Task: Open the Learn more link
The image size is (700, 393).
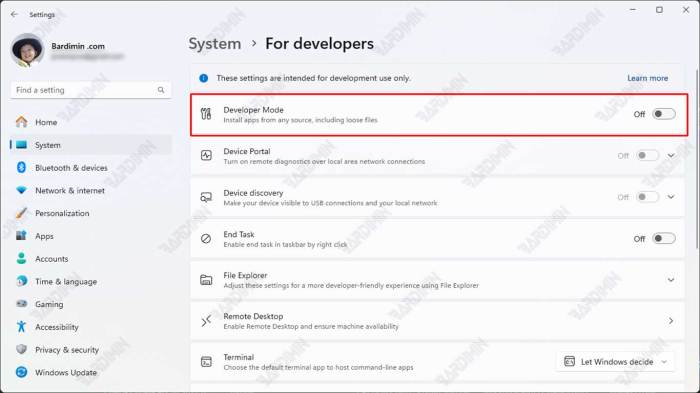Action: (647, 78)
